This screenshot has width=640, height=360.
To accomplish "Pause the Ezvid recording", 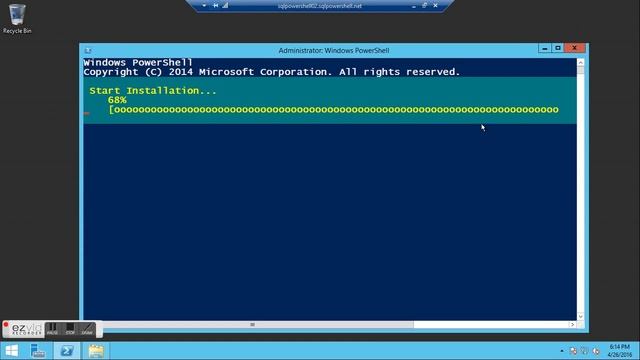I will coord(52,329).
